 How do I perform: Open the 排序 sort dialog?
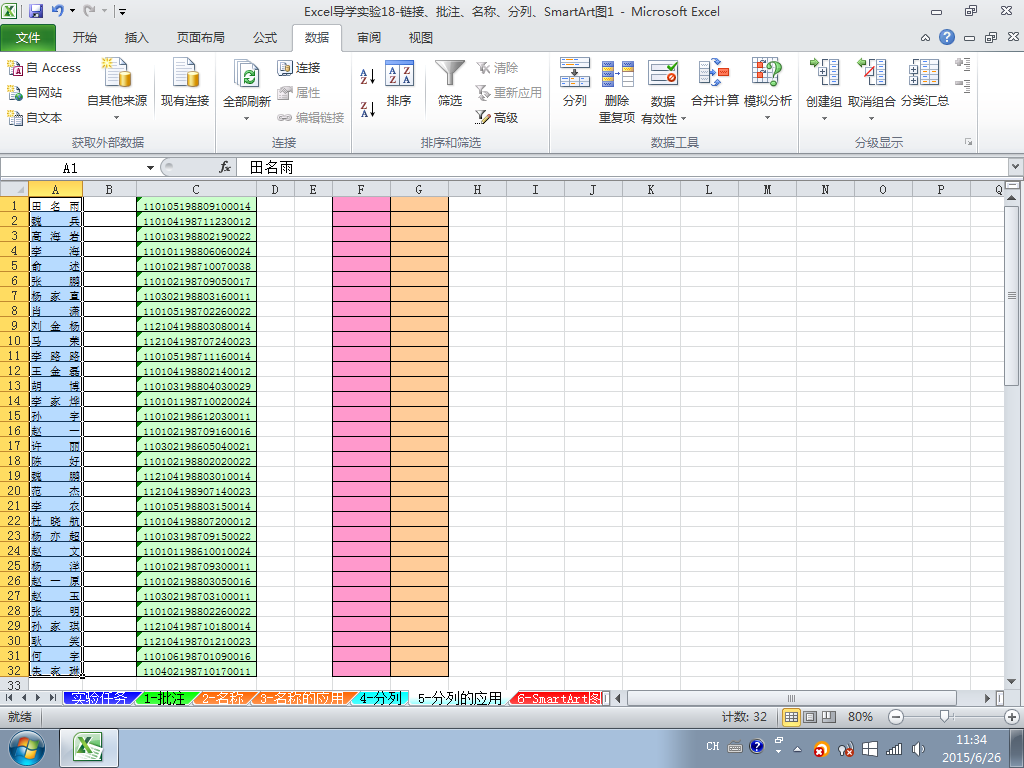[x=399, y=83]
